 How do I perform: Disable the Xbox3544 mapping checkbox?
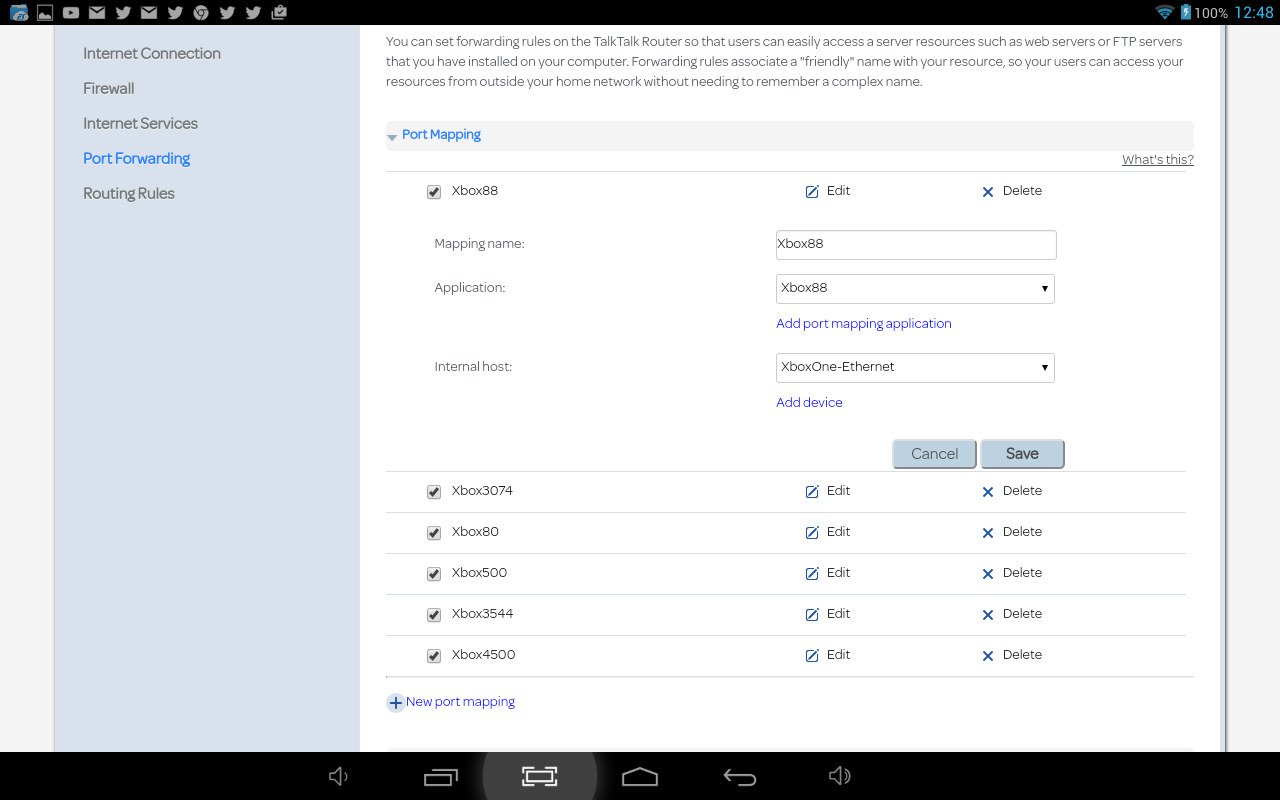(x=434, y=615)
